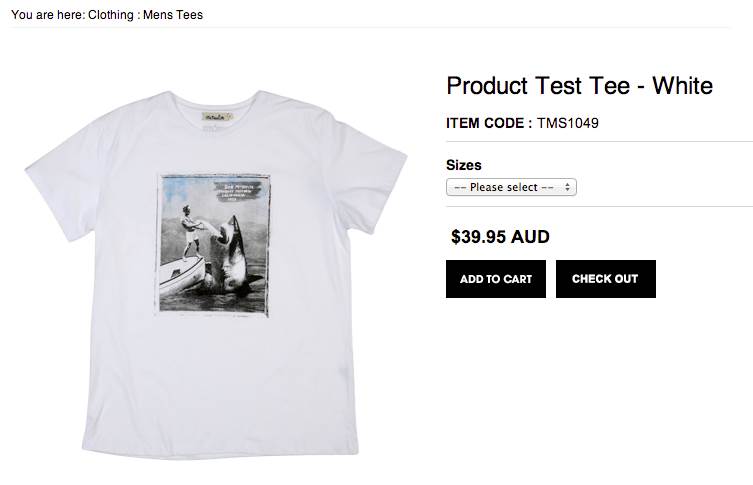
Task: Open the Mens Tees breadcrumb link
Action: point(175,15)
